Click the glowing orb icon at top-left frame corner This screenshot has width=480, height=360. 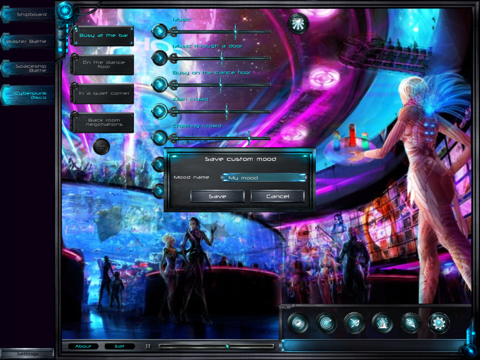point(66,10)
